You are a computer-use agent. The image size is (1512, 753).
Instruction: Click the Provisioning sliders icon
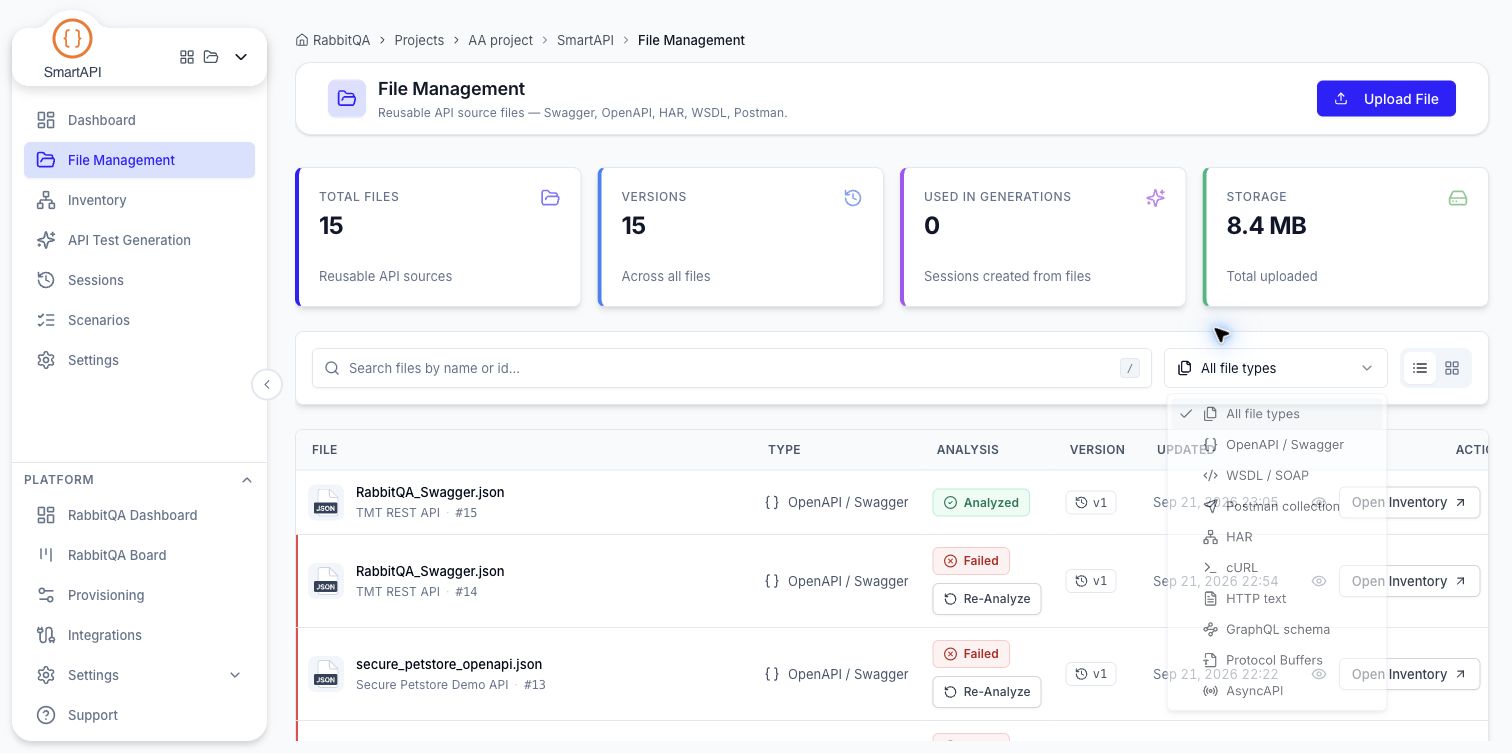coord(46,595)
